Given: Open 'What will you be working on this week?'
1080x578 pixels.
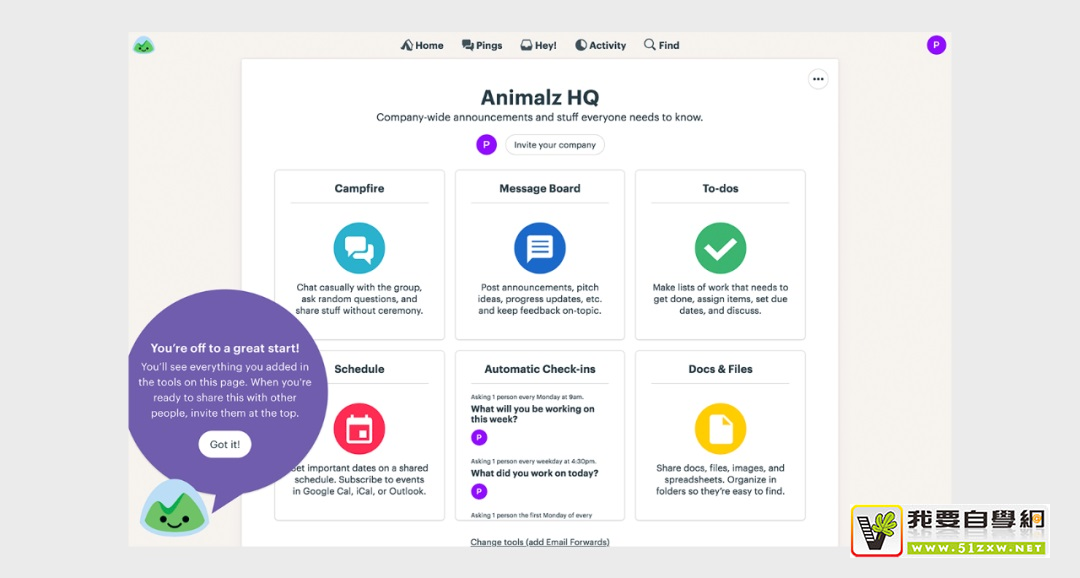Looking at the screenshot, I should point(532,413).
